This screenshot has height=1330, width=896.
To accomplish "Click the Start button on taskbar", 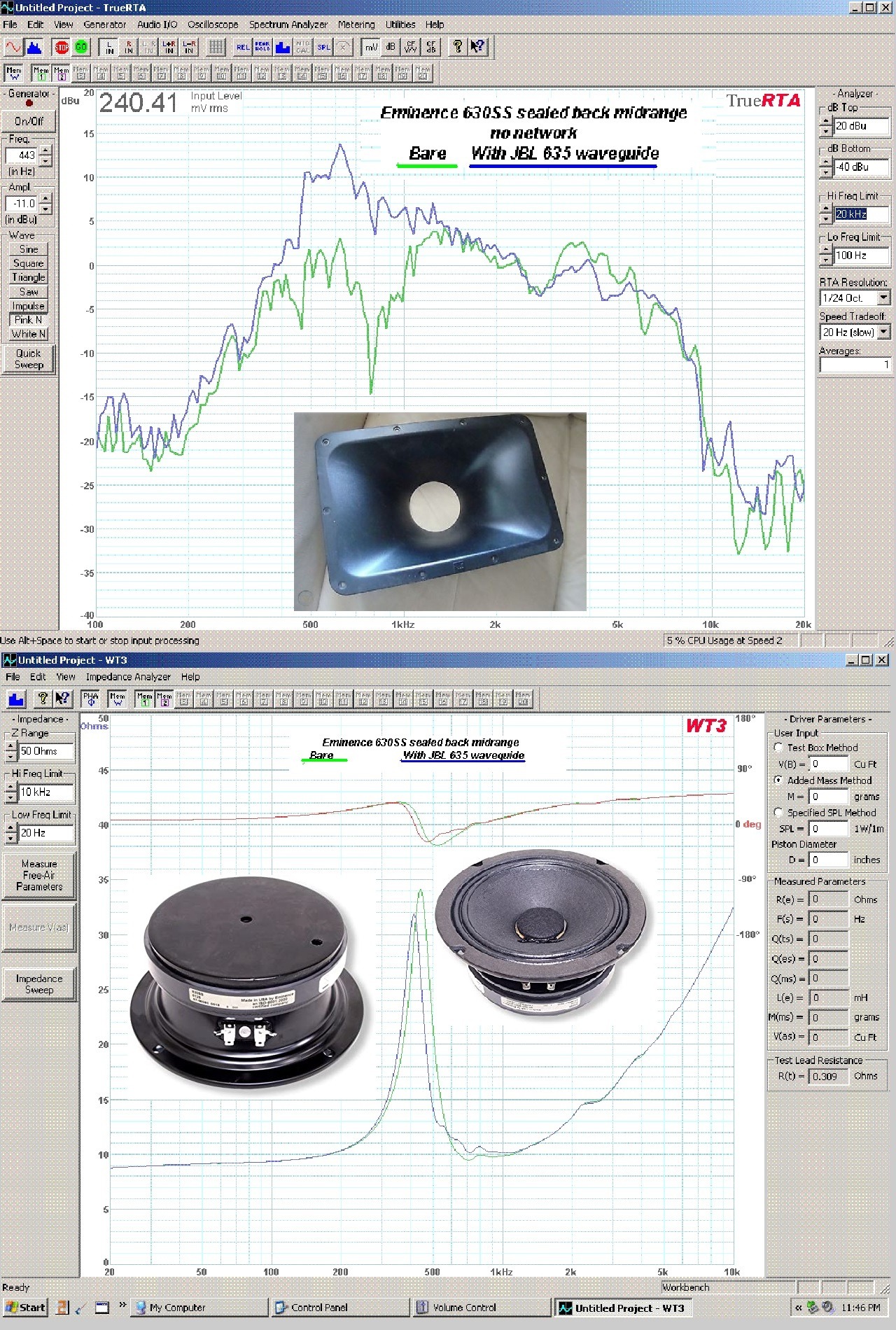I will point(25,1307).
